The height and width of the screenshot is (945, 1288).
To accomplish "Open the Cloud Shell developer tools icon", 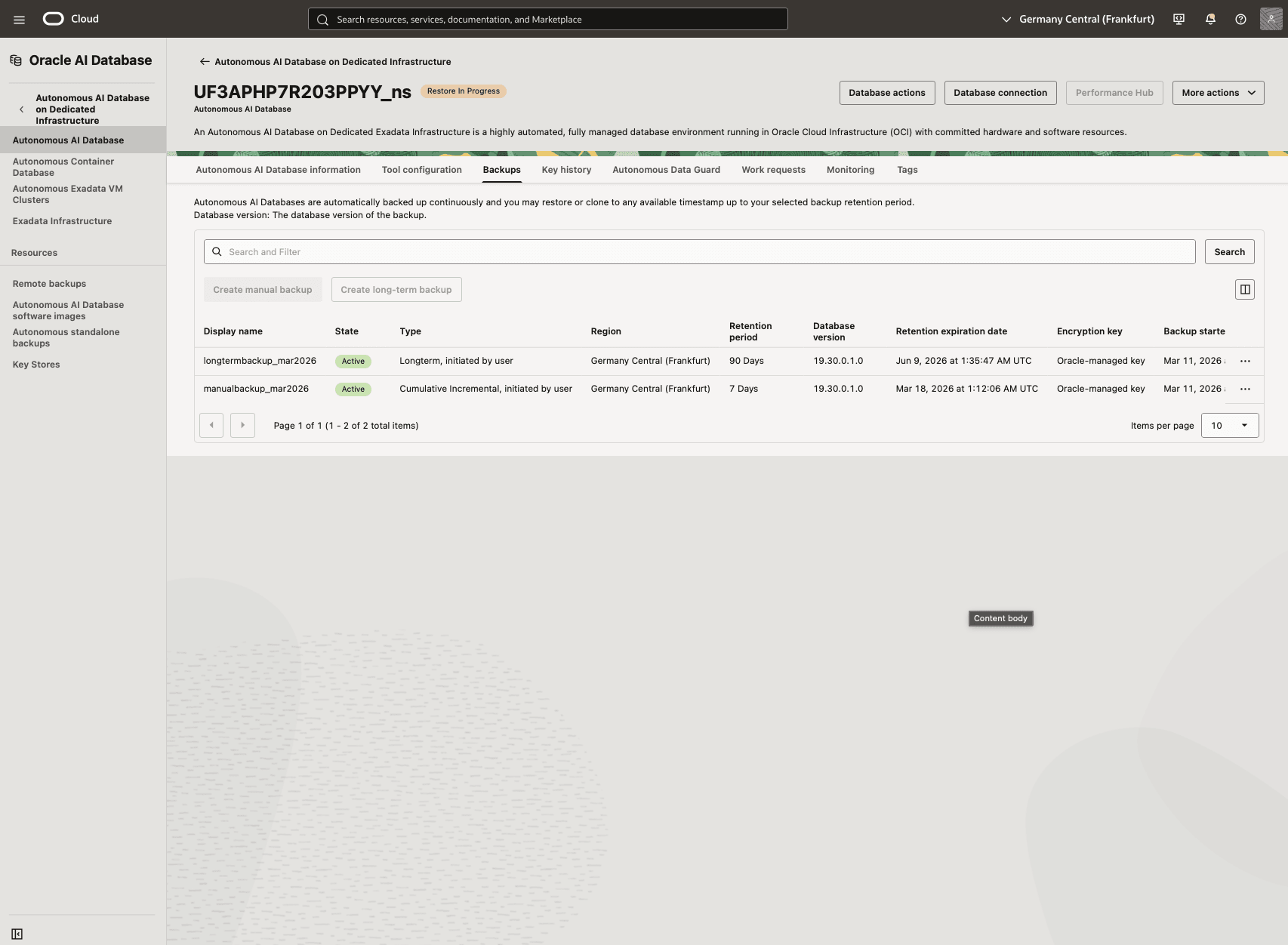I will 1179,20.
